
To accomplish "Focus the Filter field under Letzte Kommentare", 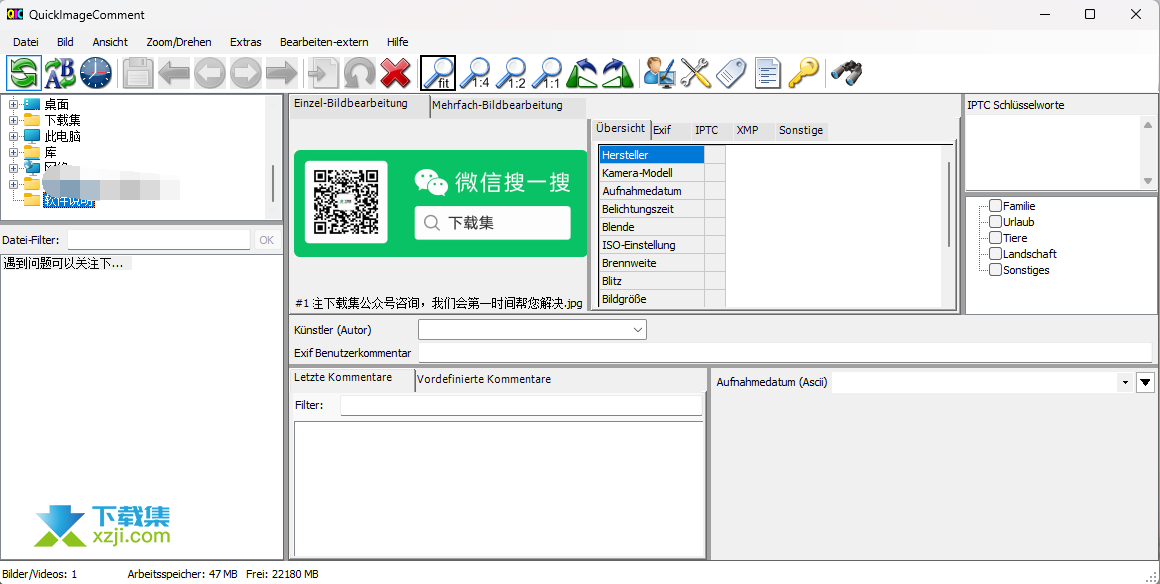I will pos(521,406).
